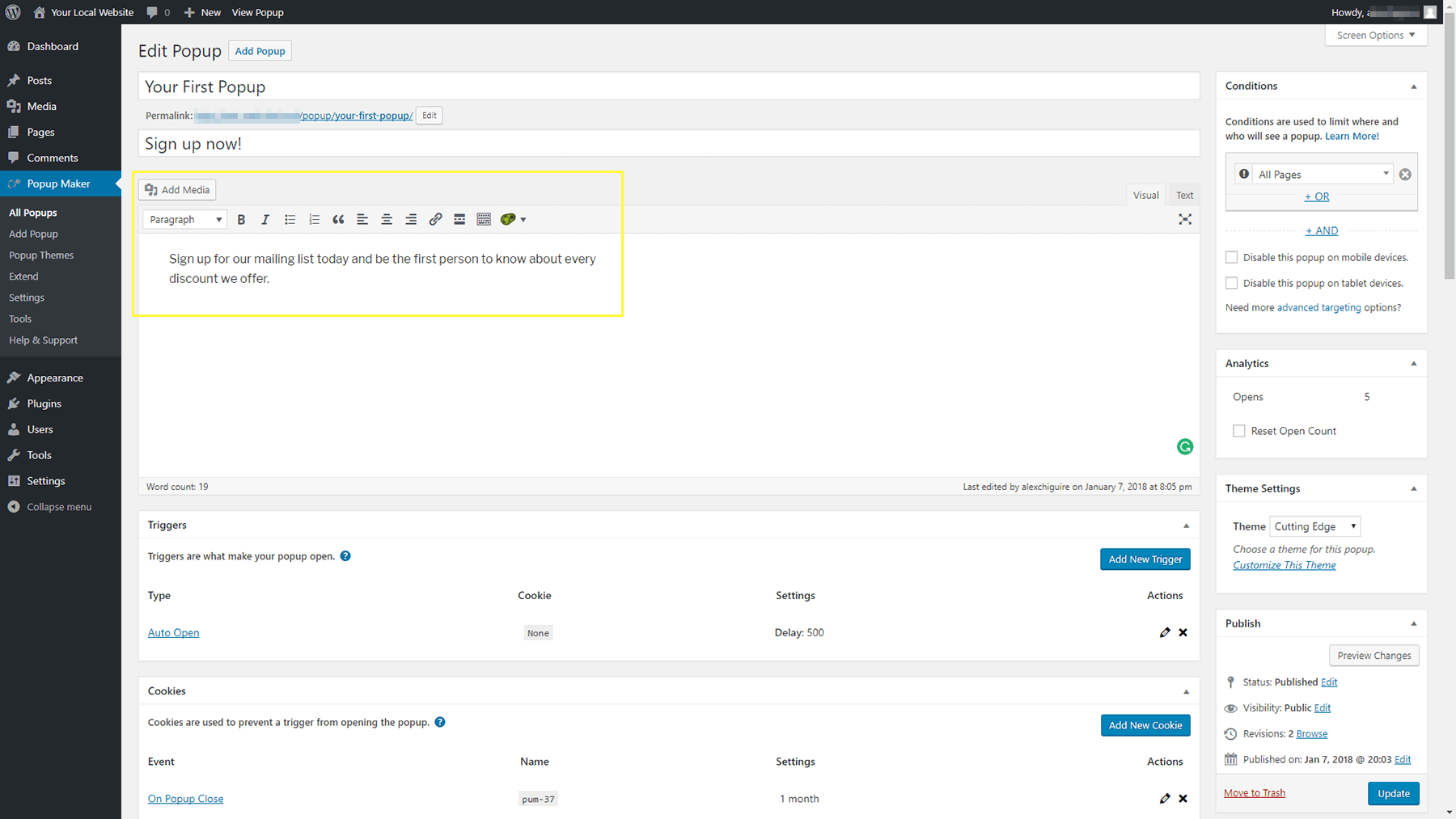Open Popup Themes in the sidebar menu
This screenshot has width=1456, height=819.
tap(41, 255)
